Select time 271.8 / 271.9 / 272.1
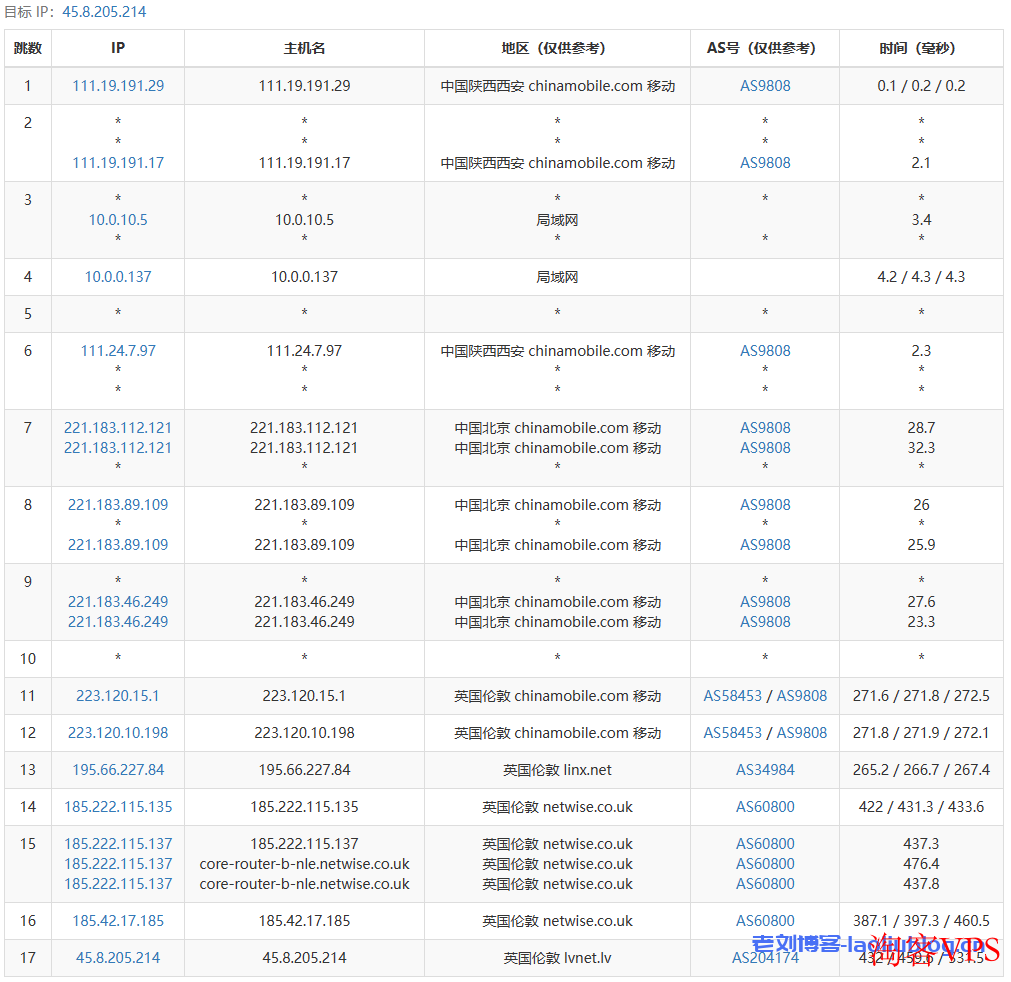1011x982 pixels. click(921, 732)
